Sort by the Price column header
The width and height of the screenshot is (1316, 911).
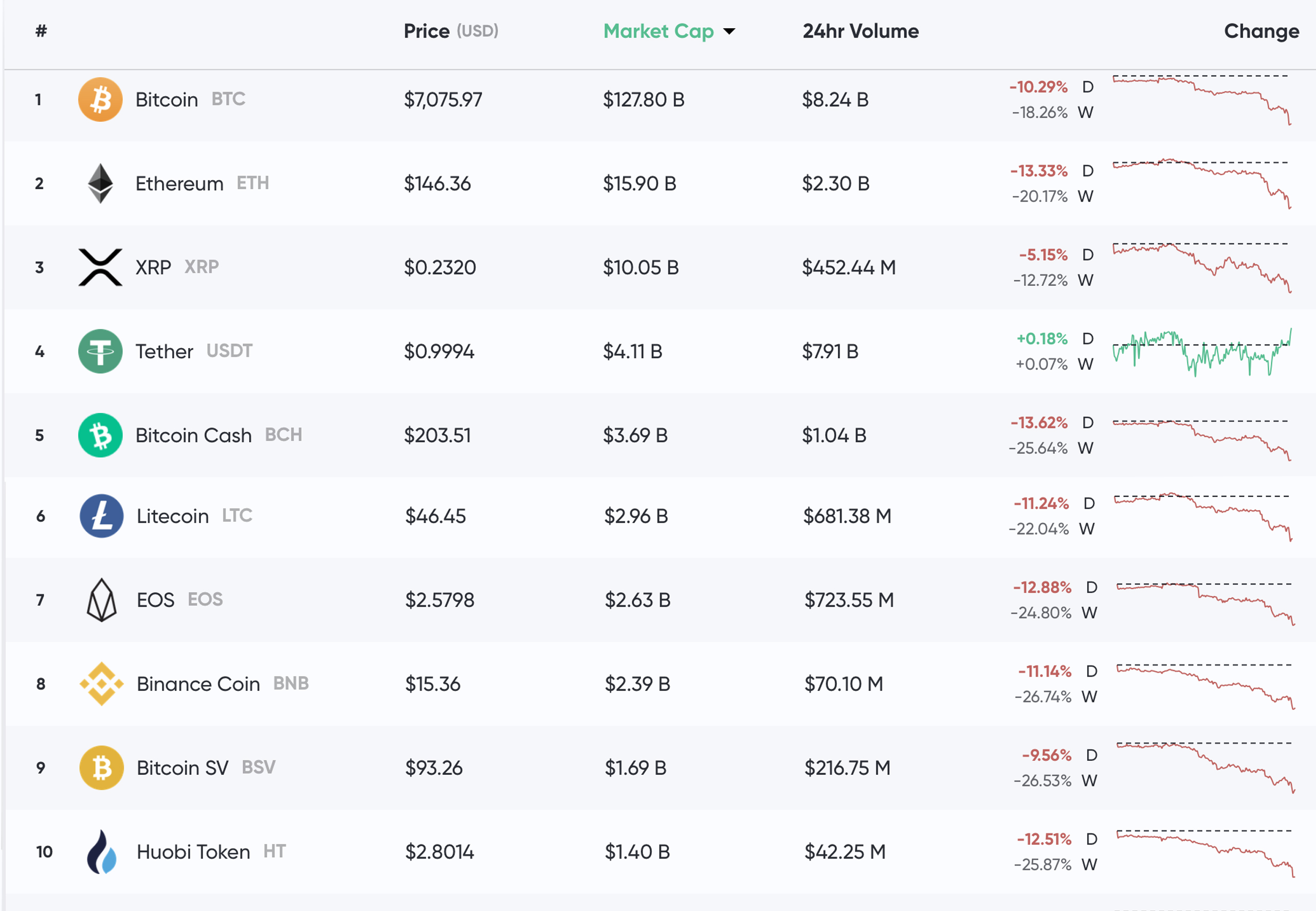(426, 31)
